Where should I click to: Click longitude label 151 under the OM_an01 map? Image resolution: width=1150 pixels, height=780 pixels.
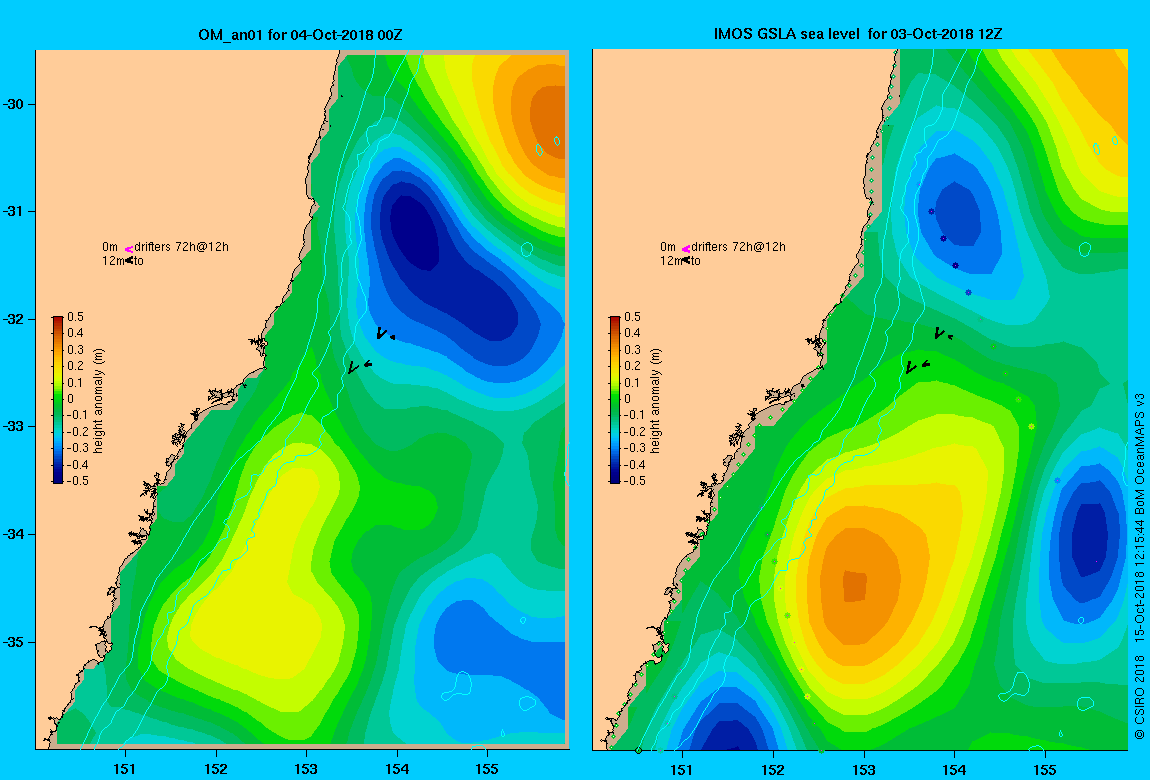[125, 769]
